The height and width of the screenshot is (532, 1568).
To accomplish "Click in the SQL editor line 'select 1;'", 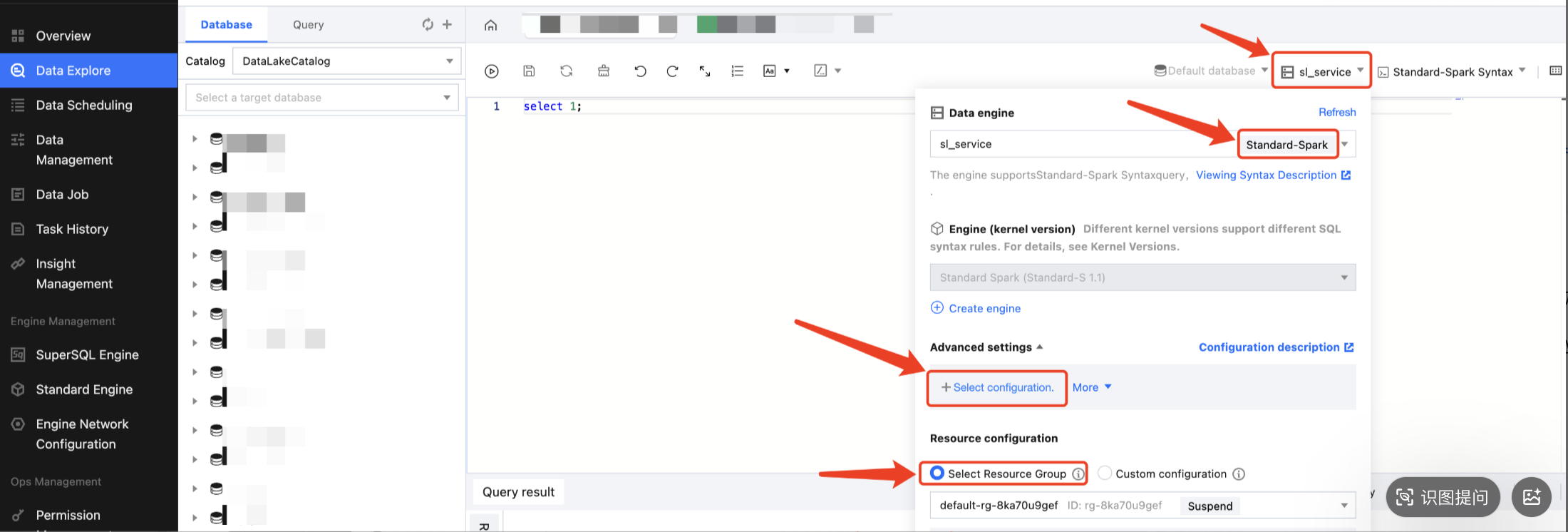I will tap(552, 106).
